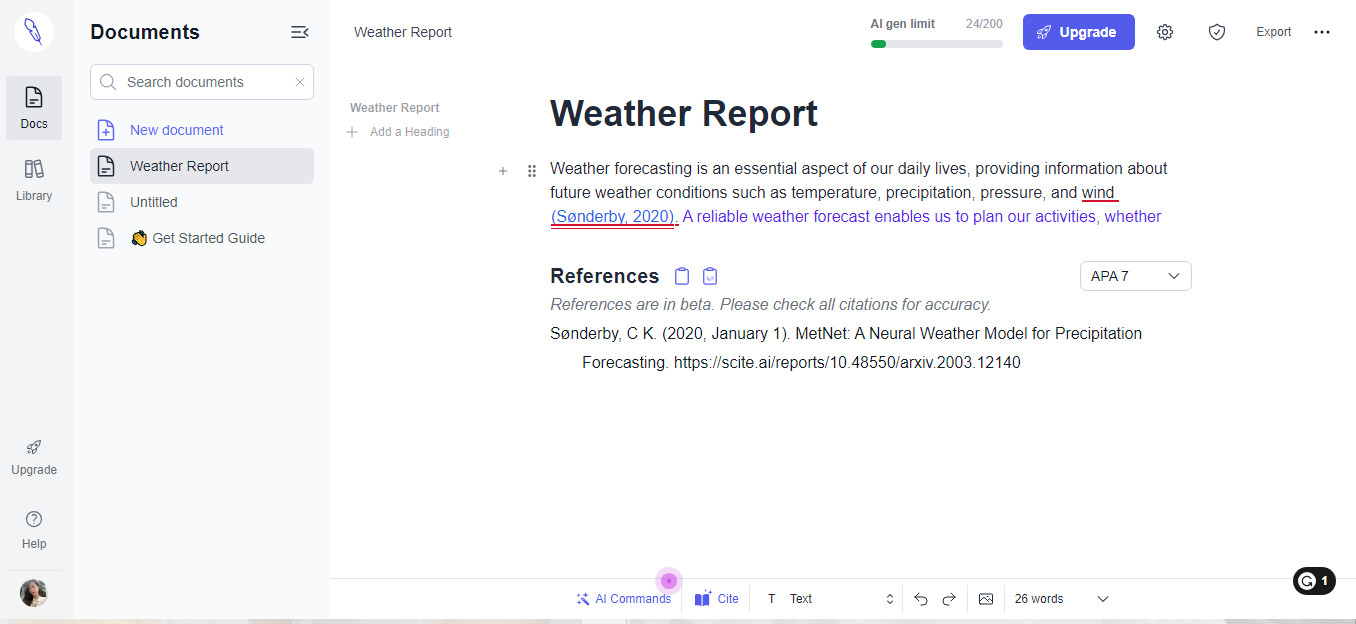Open the Help section
The height and width of the screenshot is (624, 1356).
pyautogui.click(x=34, y=530)
